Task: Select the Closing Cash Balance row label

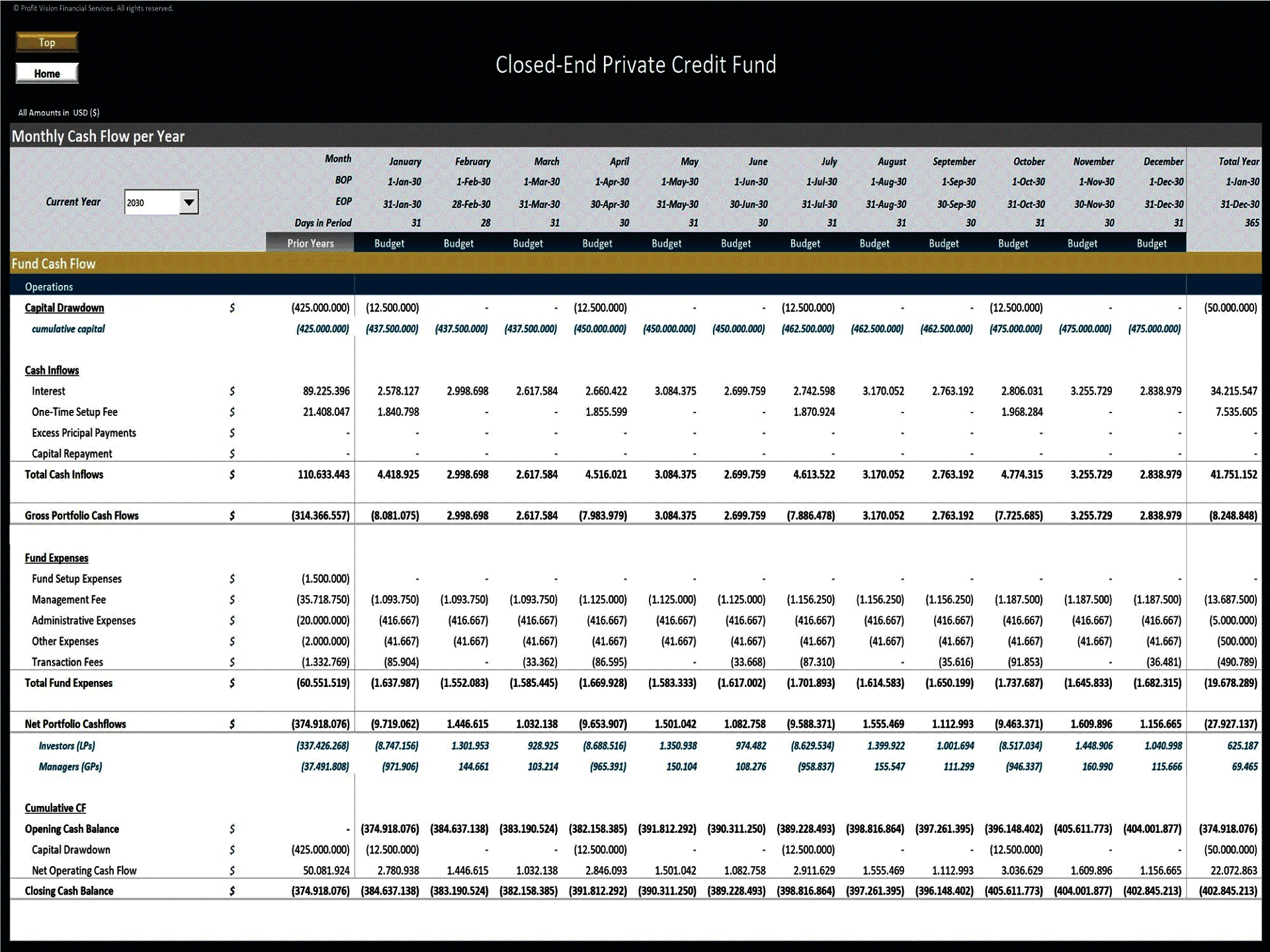Action: click(x=70, y=891)
